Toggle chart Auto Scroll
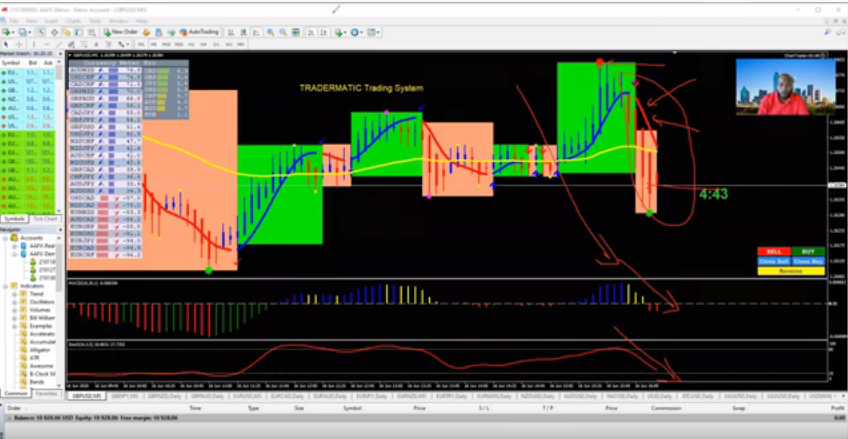 click(311, 32)
